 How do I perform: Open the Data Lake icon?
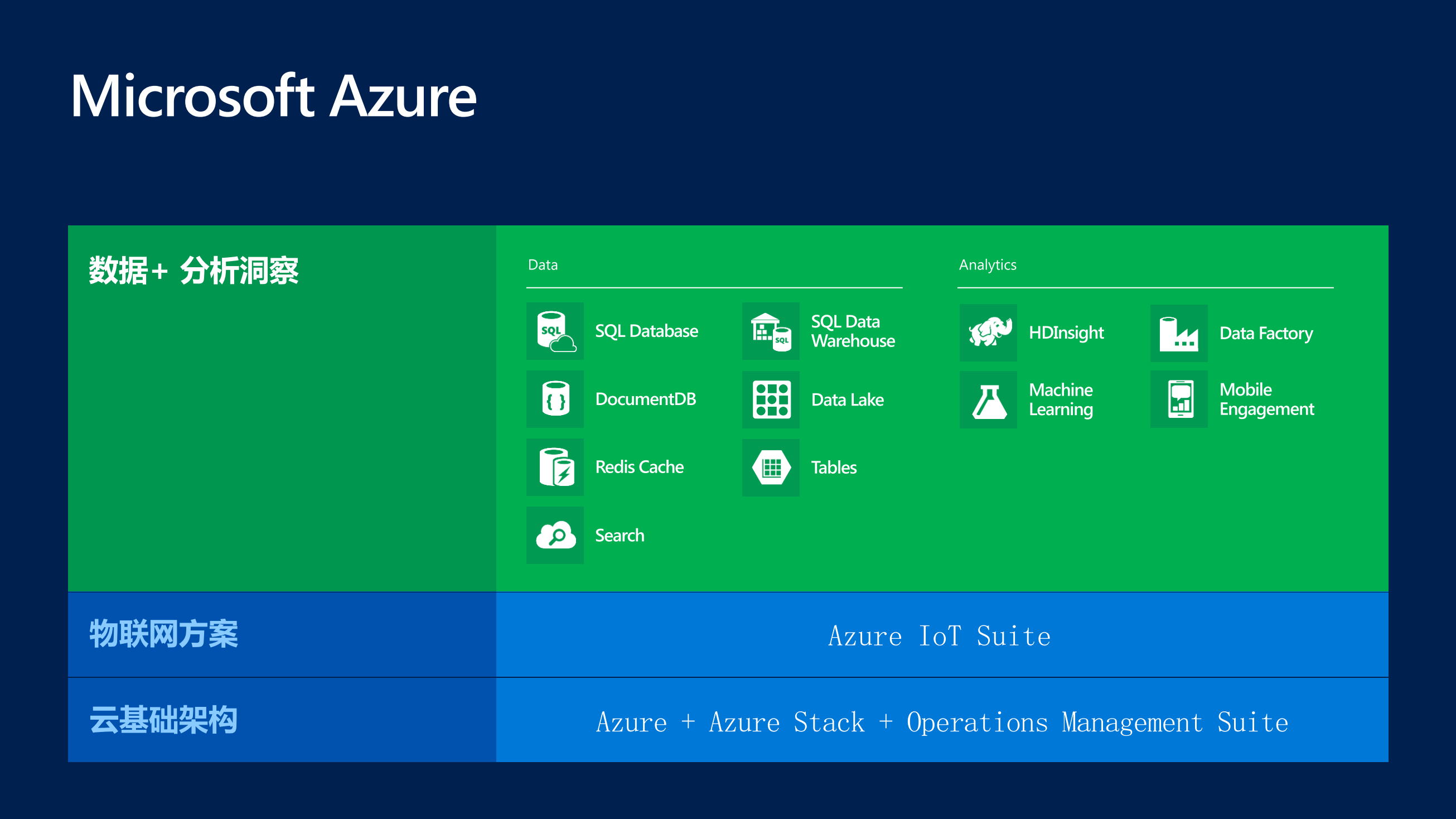coord(771,399)
